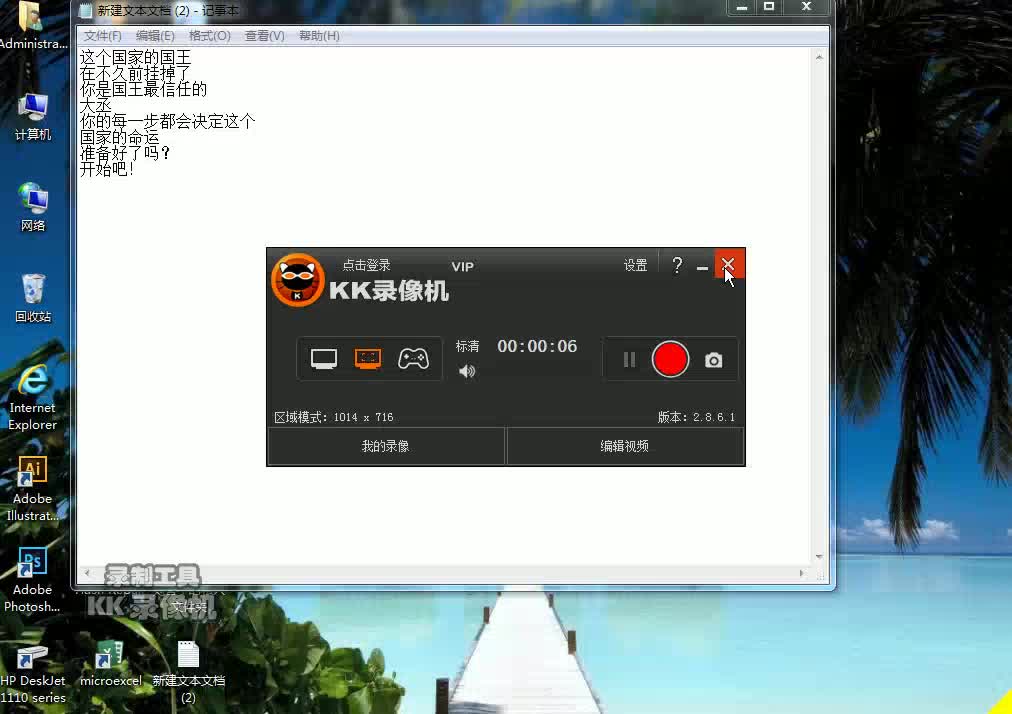Open the 标清 quality selector

pos(466,345)
